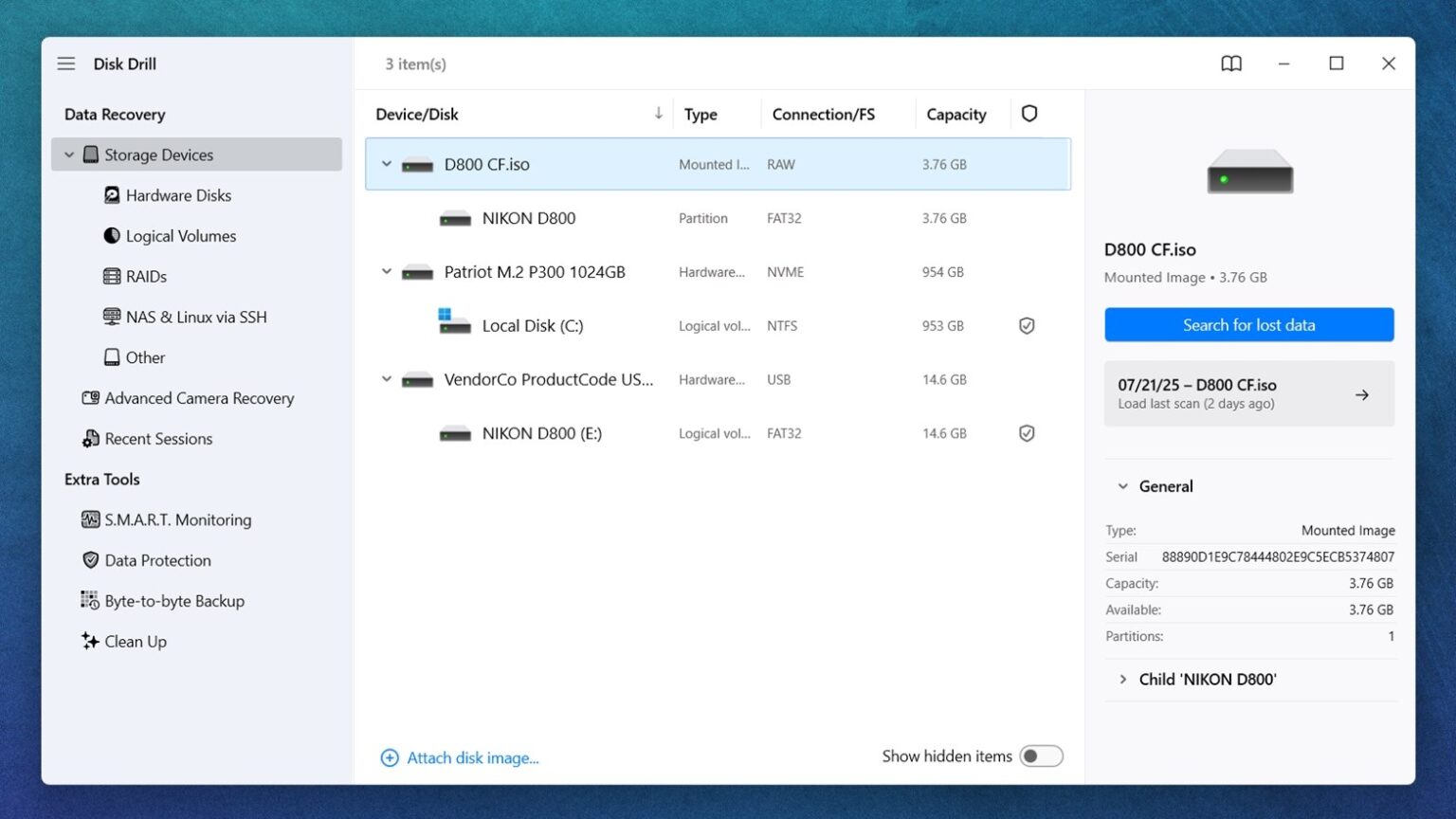
Task: Collapse the D800 CF.iso device entry
Action: tap(386, 163)
